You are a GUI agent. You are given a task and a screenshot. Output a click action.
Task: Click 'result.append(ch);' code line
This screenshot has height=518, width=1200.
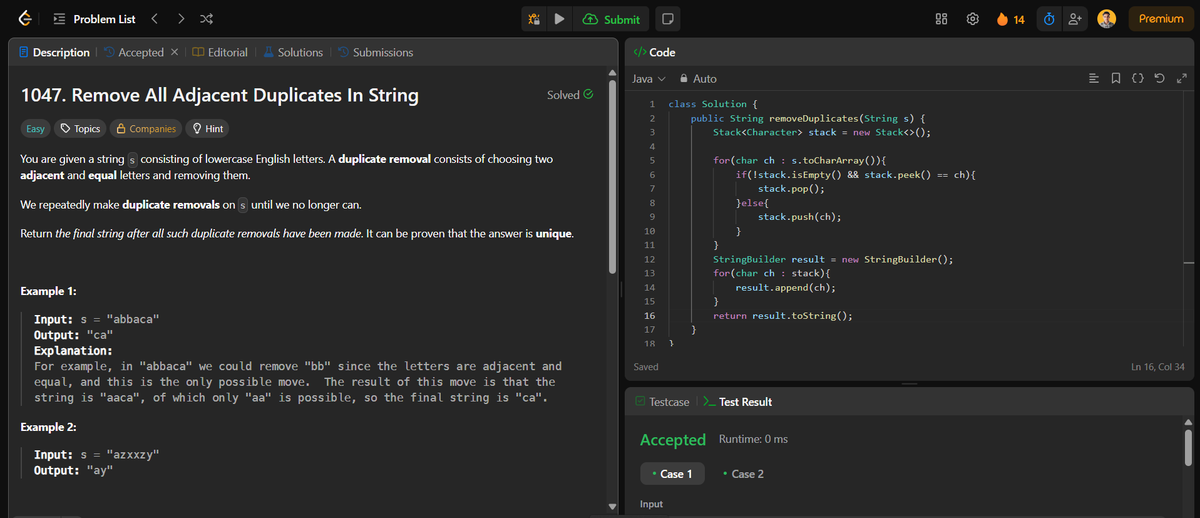point(786,287)
